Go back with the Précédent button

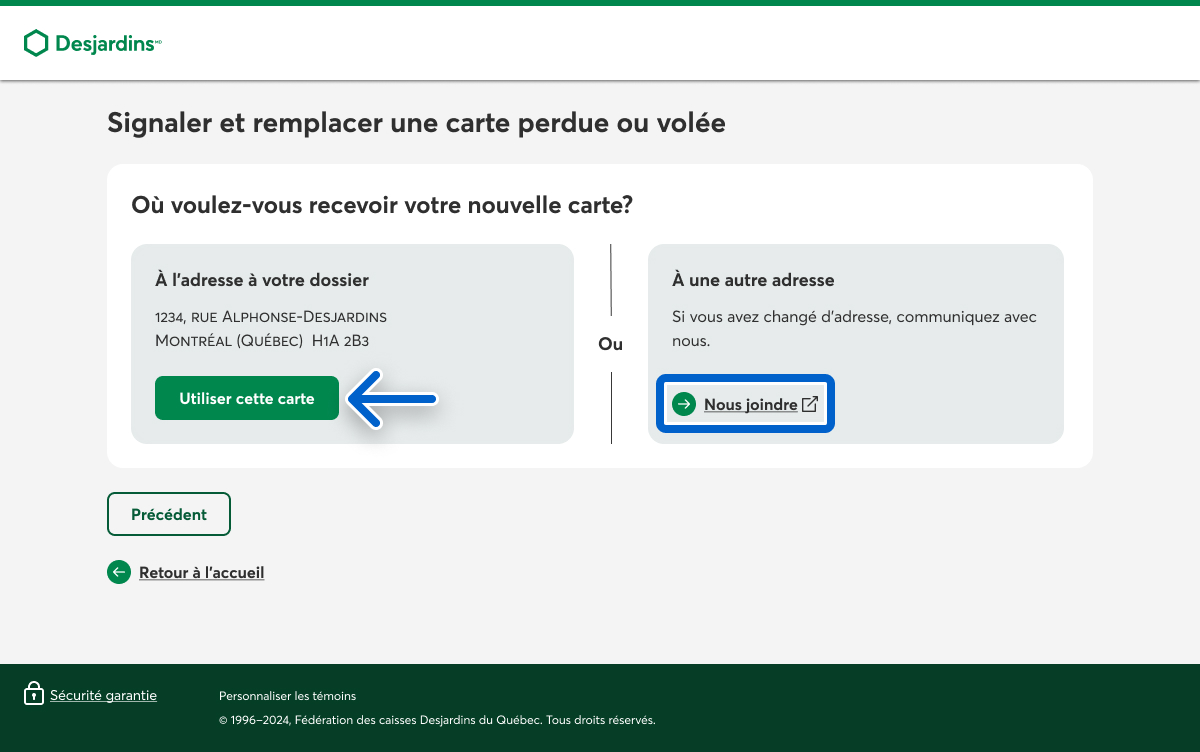point(169,514)
